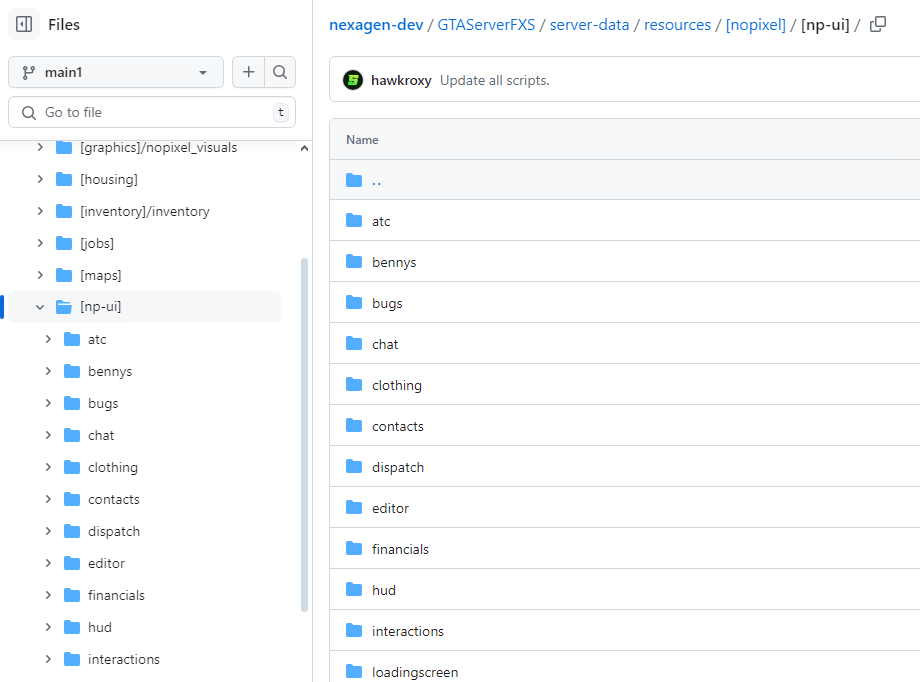Click [jobs] folder icon in tree
The width and height of the screenshot is (920, 682).
tap(64, 243)
